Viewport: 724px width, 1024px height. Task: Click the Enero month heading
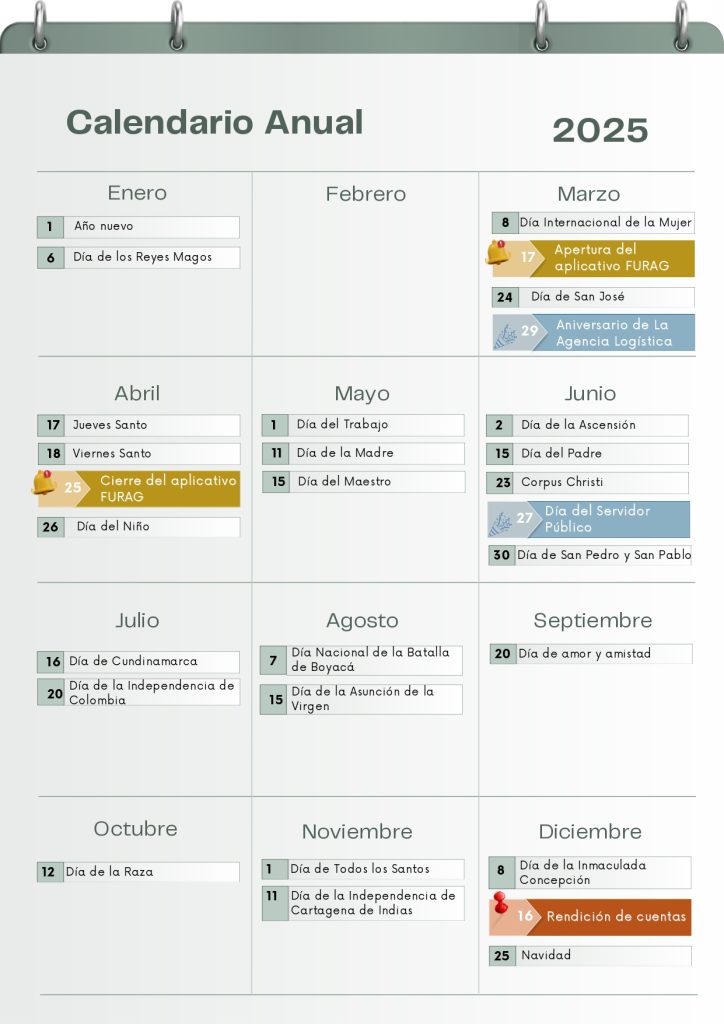pyautogui.click(x=137, y=193)
